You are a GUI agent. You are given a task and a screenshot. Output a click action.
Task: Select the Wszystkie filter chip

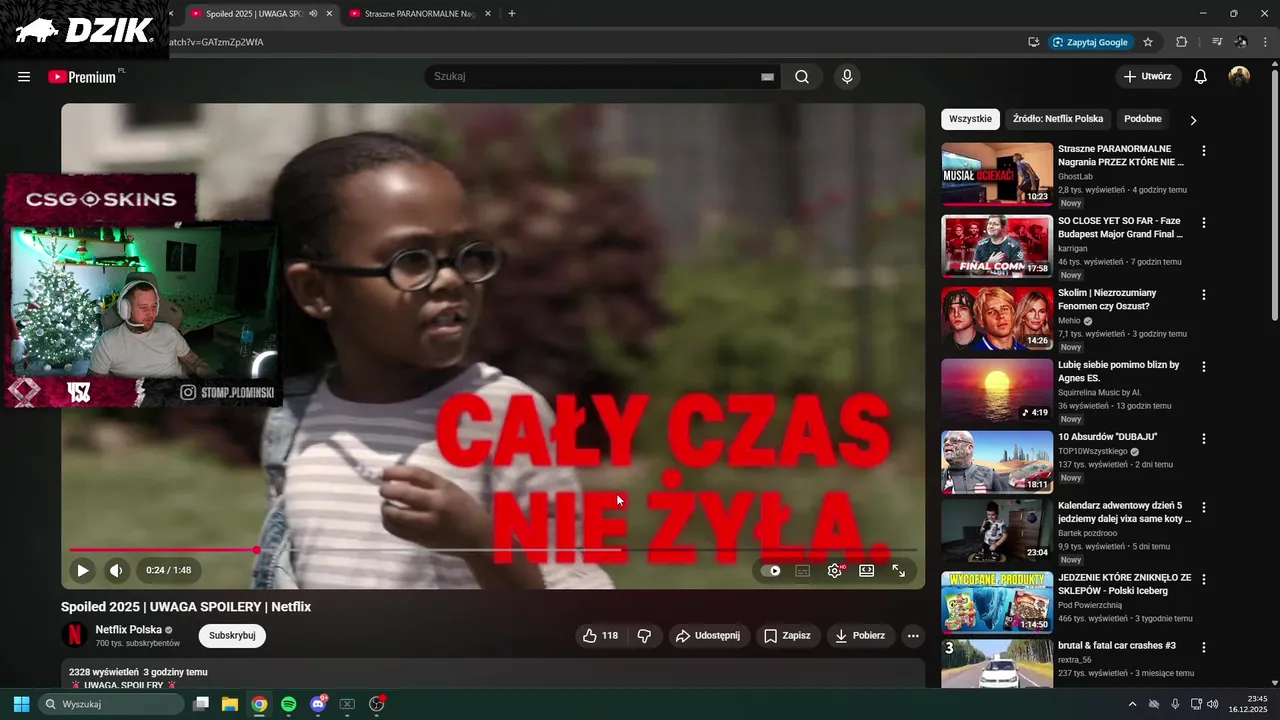[970, 119]
